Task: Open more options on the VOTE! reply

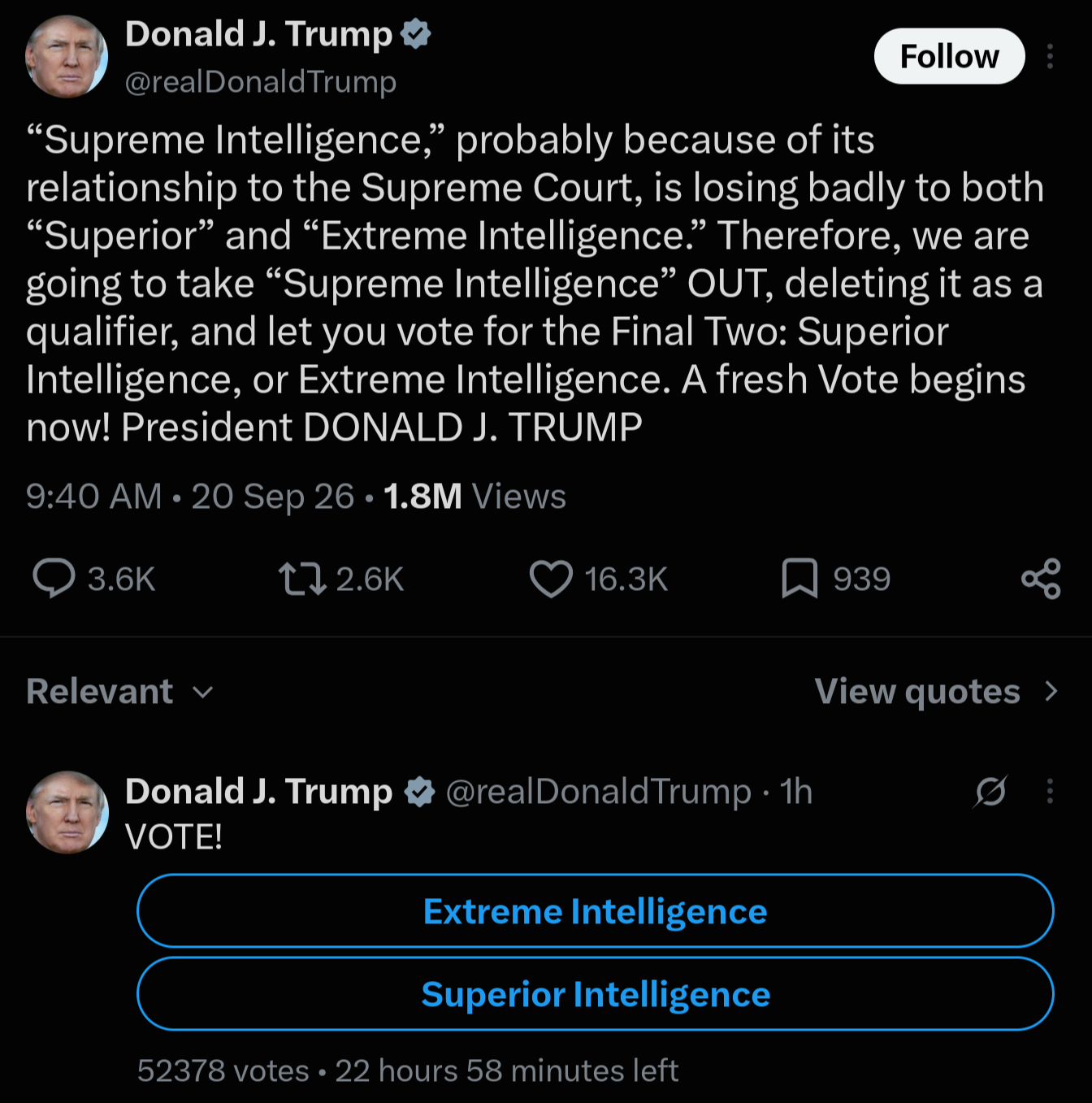Action: [x=1050, y=791]
